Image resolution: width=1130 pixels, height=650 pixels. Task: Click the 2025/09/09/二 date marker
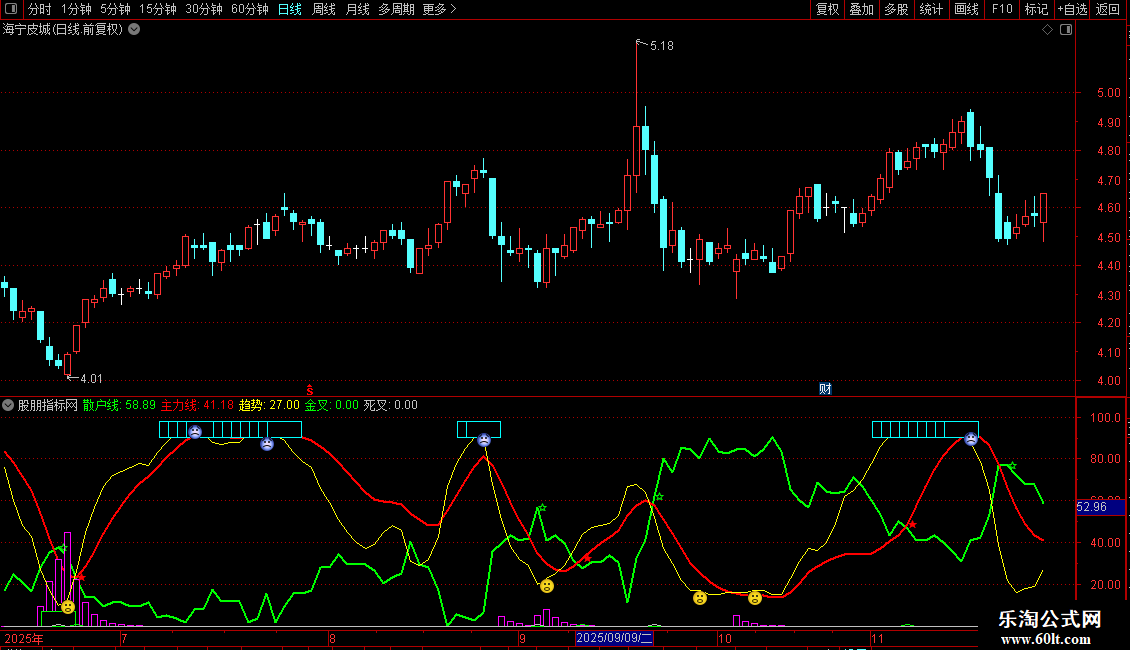tap(614, 638)
